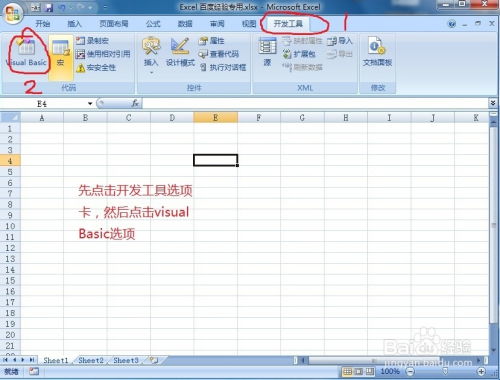Open the Name Box dropdown arrow
The width and height of the screenshot is (500, 380).
pos(90,104)
